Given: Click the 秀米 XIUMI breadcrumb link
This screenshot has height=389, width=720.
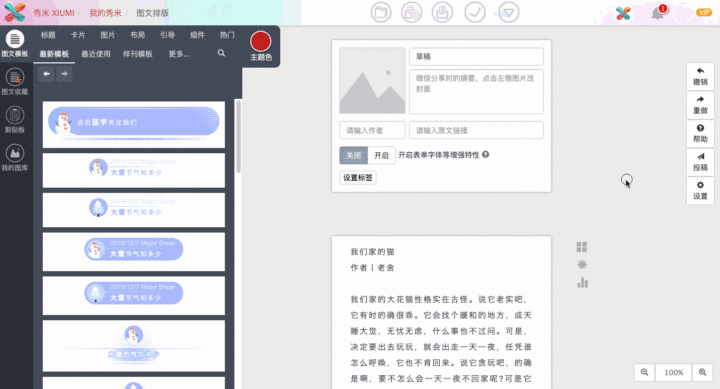Looking at the screenshot, I should click(54, 13).
